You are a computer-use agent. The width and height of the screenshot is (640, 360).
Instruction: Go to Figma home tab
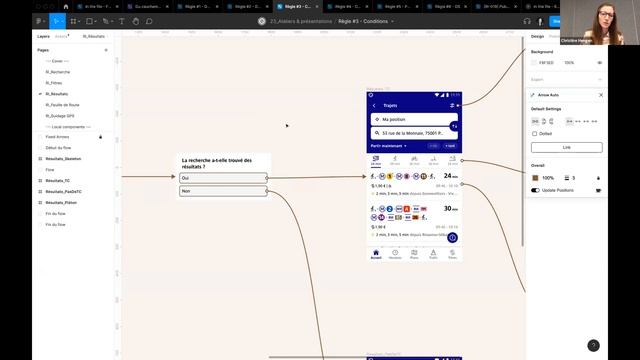[x=66, y=7]
